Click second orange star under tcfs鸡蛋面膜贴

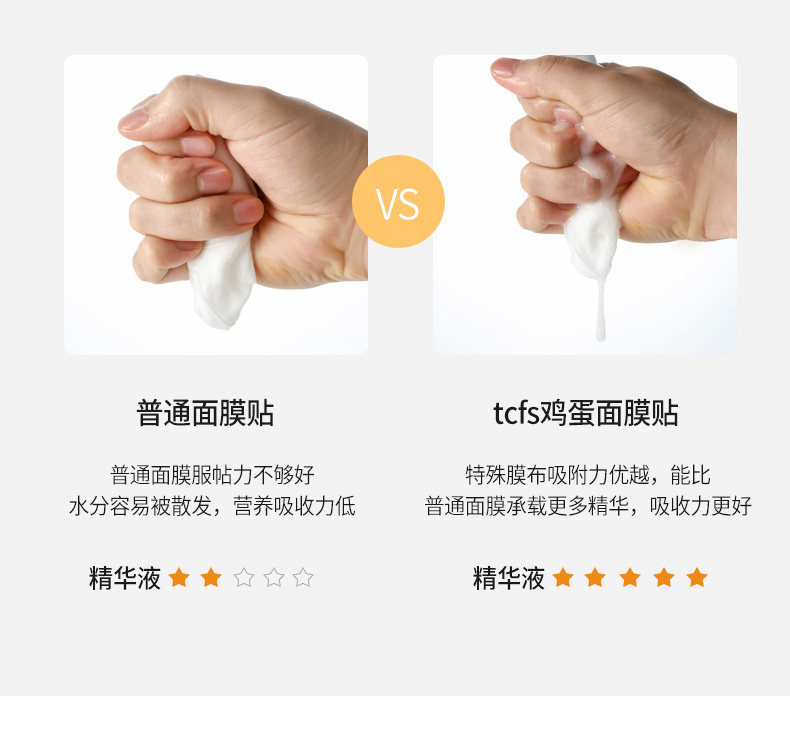595,577
